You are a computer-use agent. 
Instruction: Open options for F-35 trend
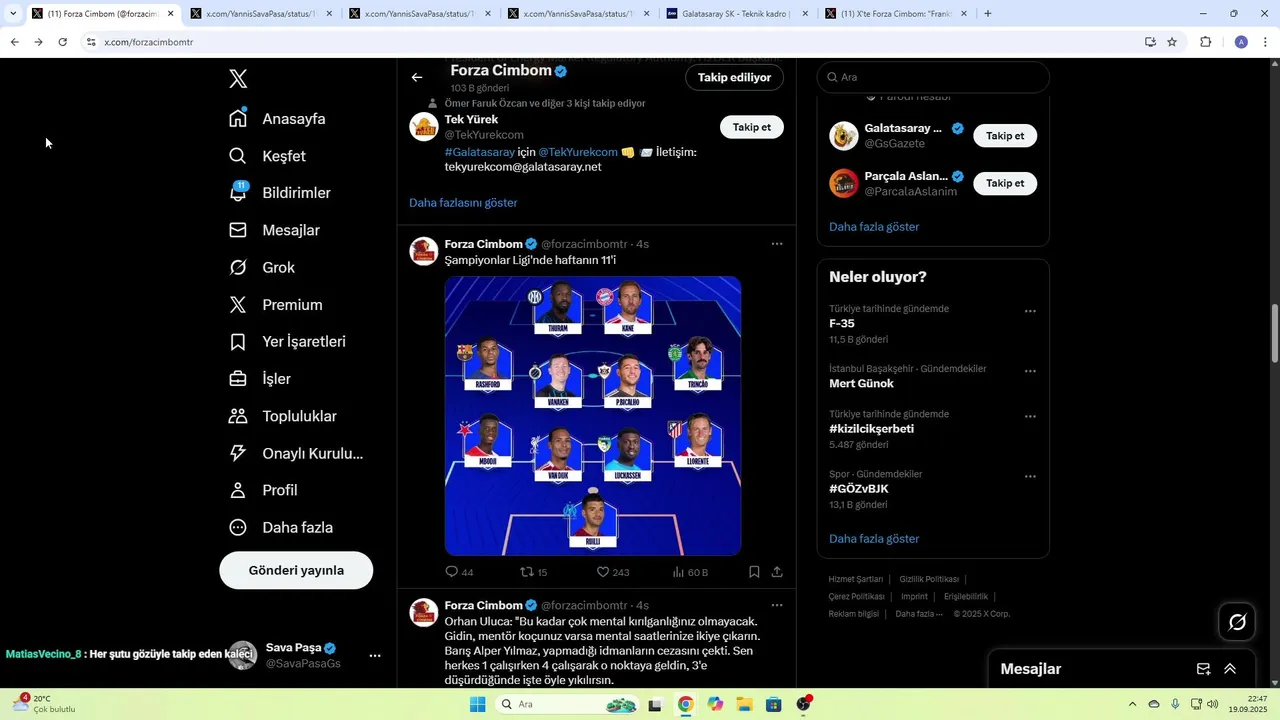1030,311
